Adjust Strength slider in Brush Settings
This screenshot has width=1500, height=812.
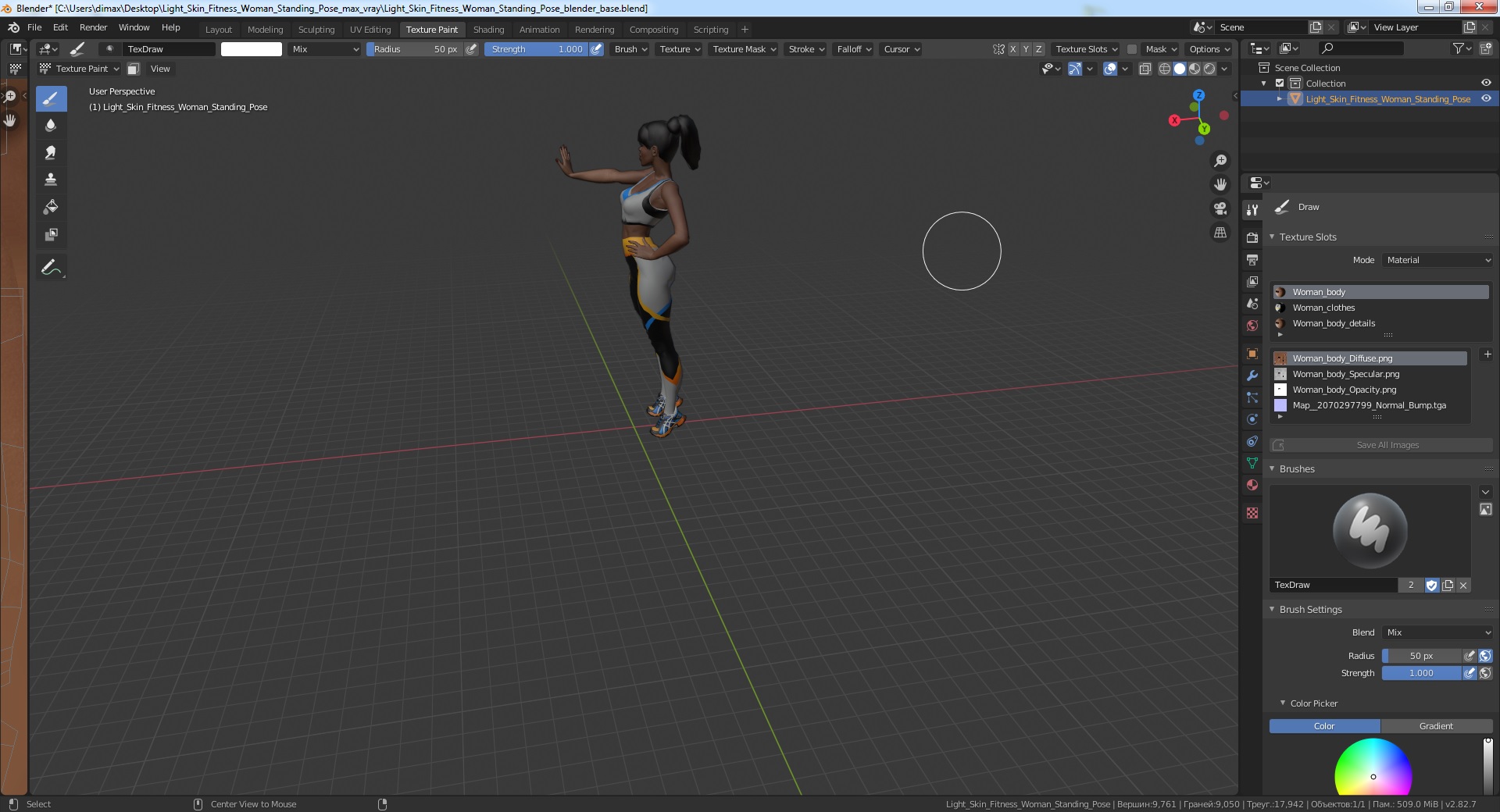click(1421, 673)
